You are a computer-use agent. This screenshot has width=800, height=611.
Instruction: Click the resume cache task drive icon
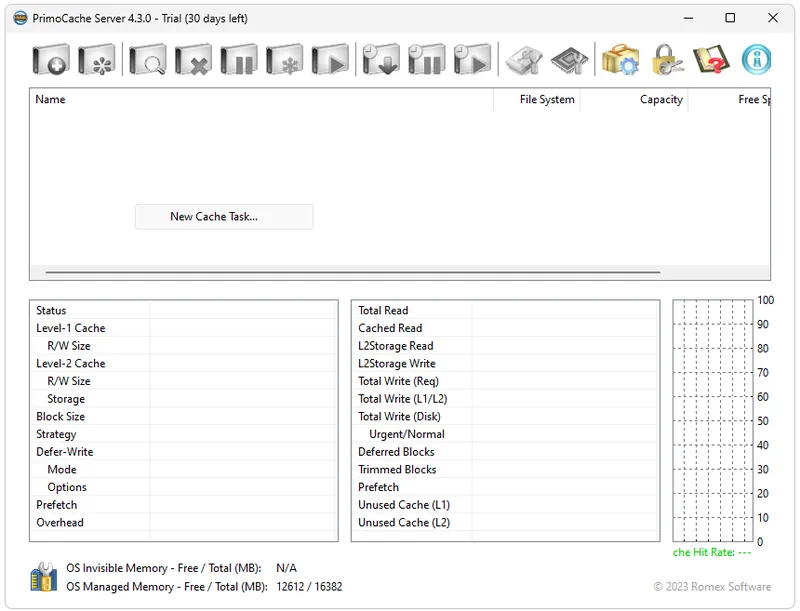pos(330,60)
